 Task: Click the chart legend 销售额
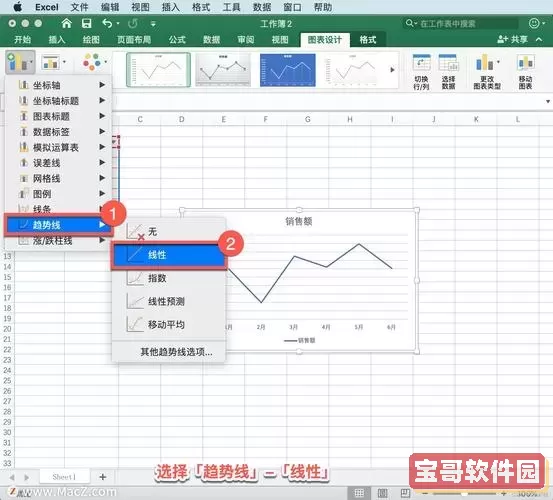(x=300, y=340)
